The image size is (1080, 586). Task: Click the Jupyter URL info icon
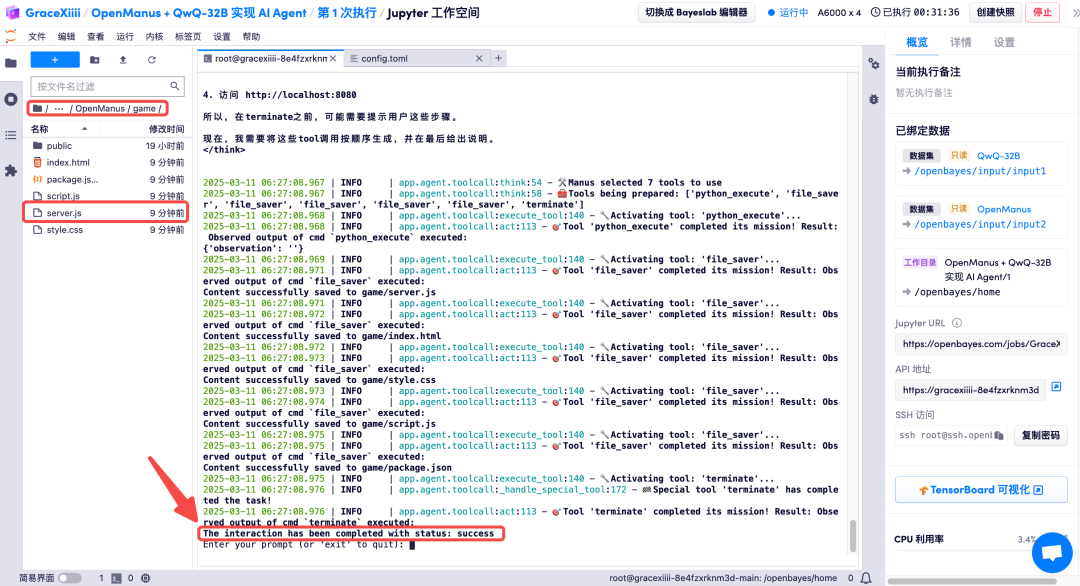(x=956, y=323)
